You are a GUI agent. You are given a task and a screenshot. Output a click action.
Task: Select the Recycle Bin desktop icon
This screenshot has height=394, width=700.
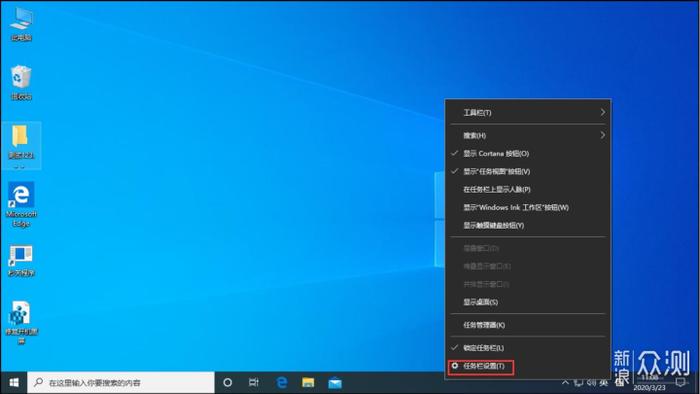(x=21, y=83)
